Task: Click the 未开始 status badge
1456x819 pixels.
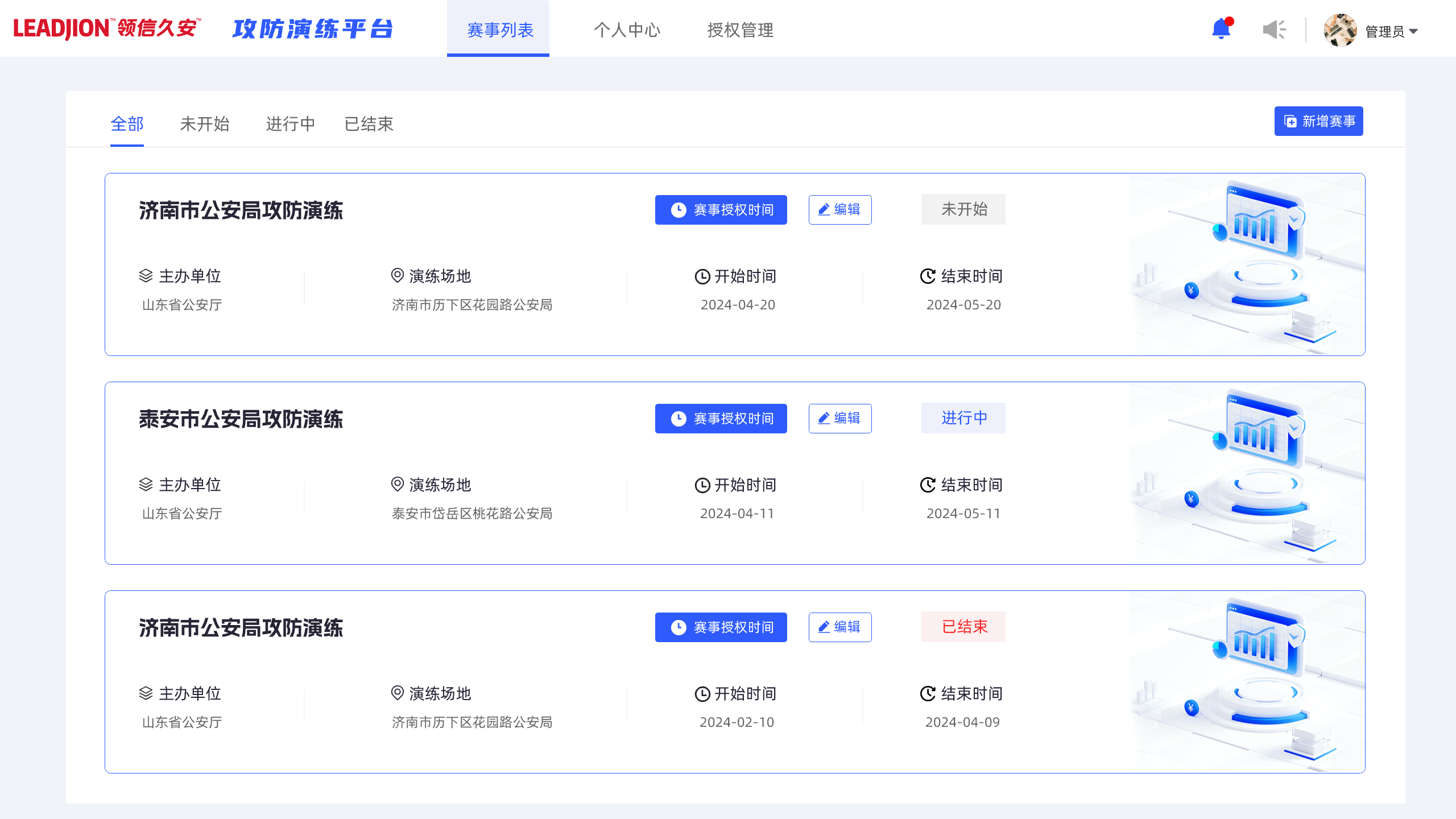Action: pyautogui.click(x=963, y=209)
